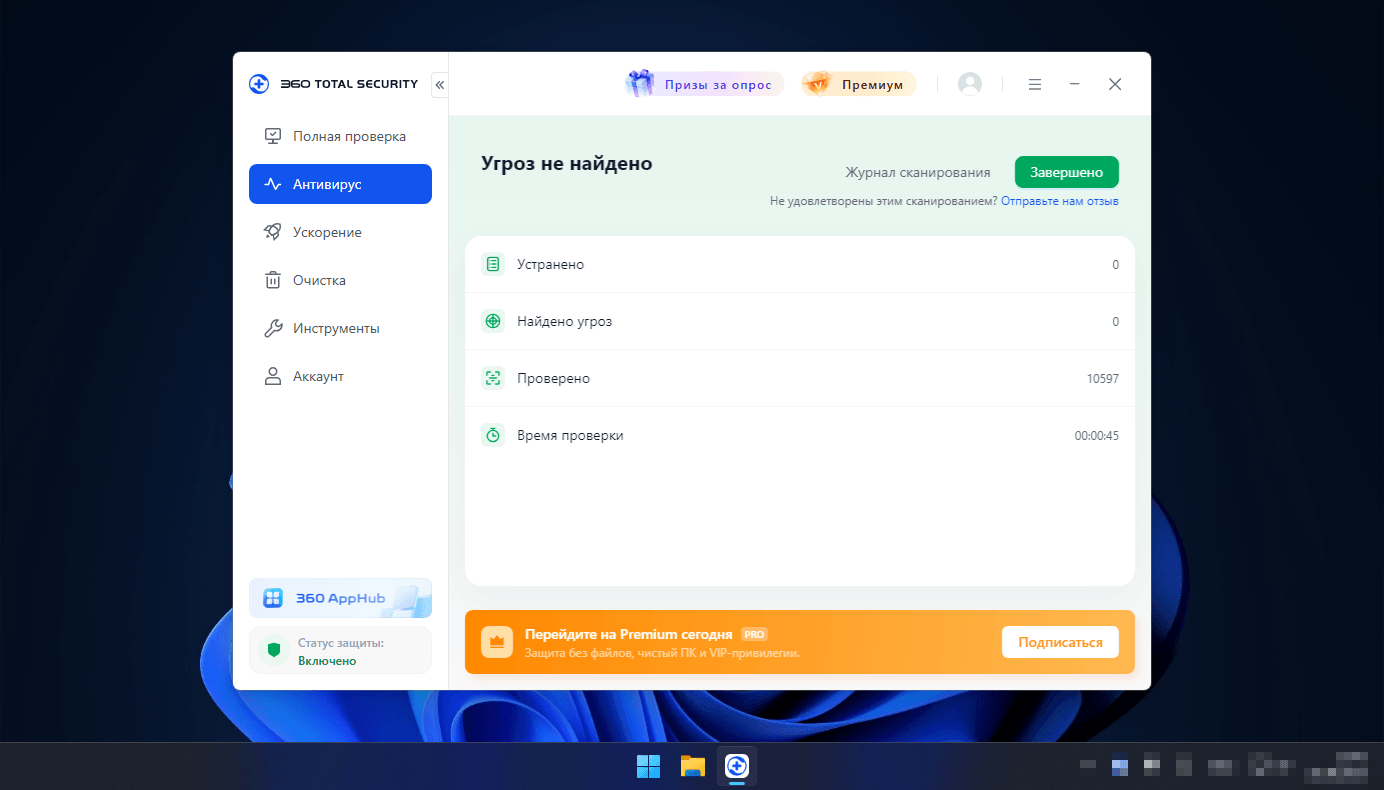
Task: Click the monitor icon beside Полная проверка
Action: tap(272, 136)
